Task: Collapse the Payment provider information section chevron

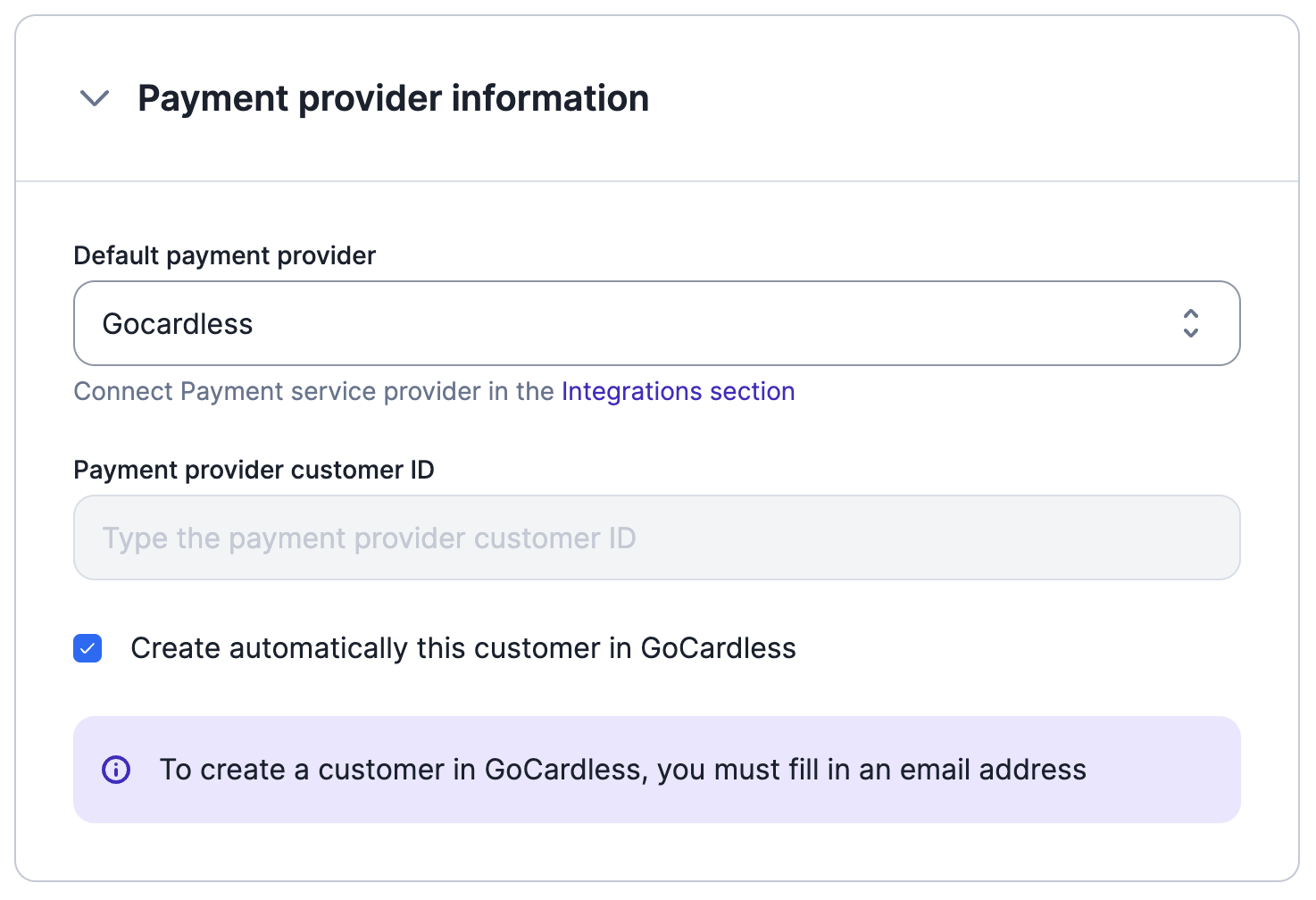Action: point(95,98)
